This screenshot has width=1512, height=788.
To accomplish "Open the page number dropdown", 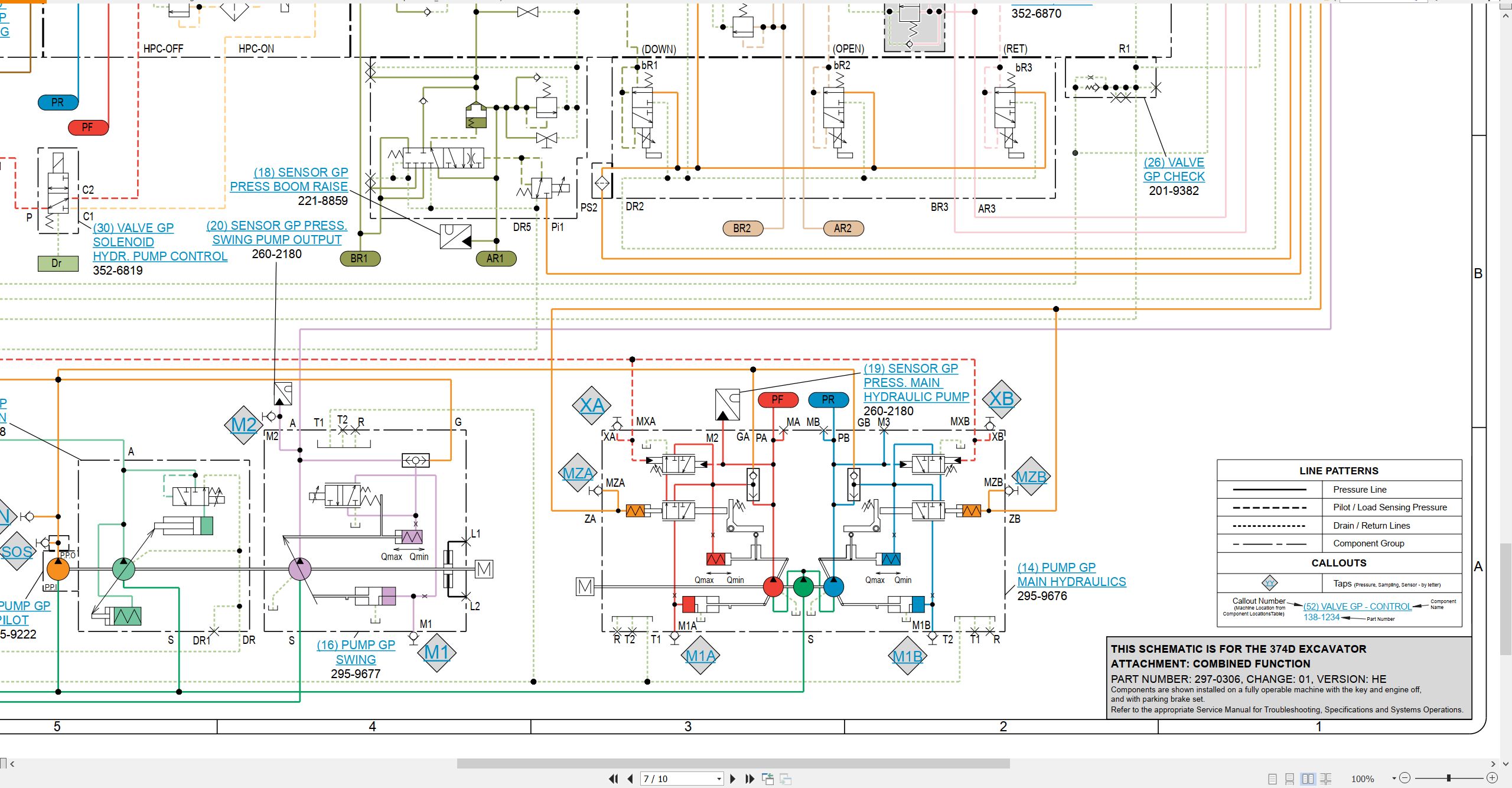I will tap(719, 779).
